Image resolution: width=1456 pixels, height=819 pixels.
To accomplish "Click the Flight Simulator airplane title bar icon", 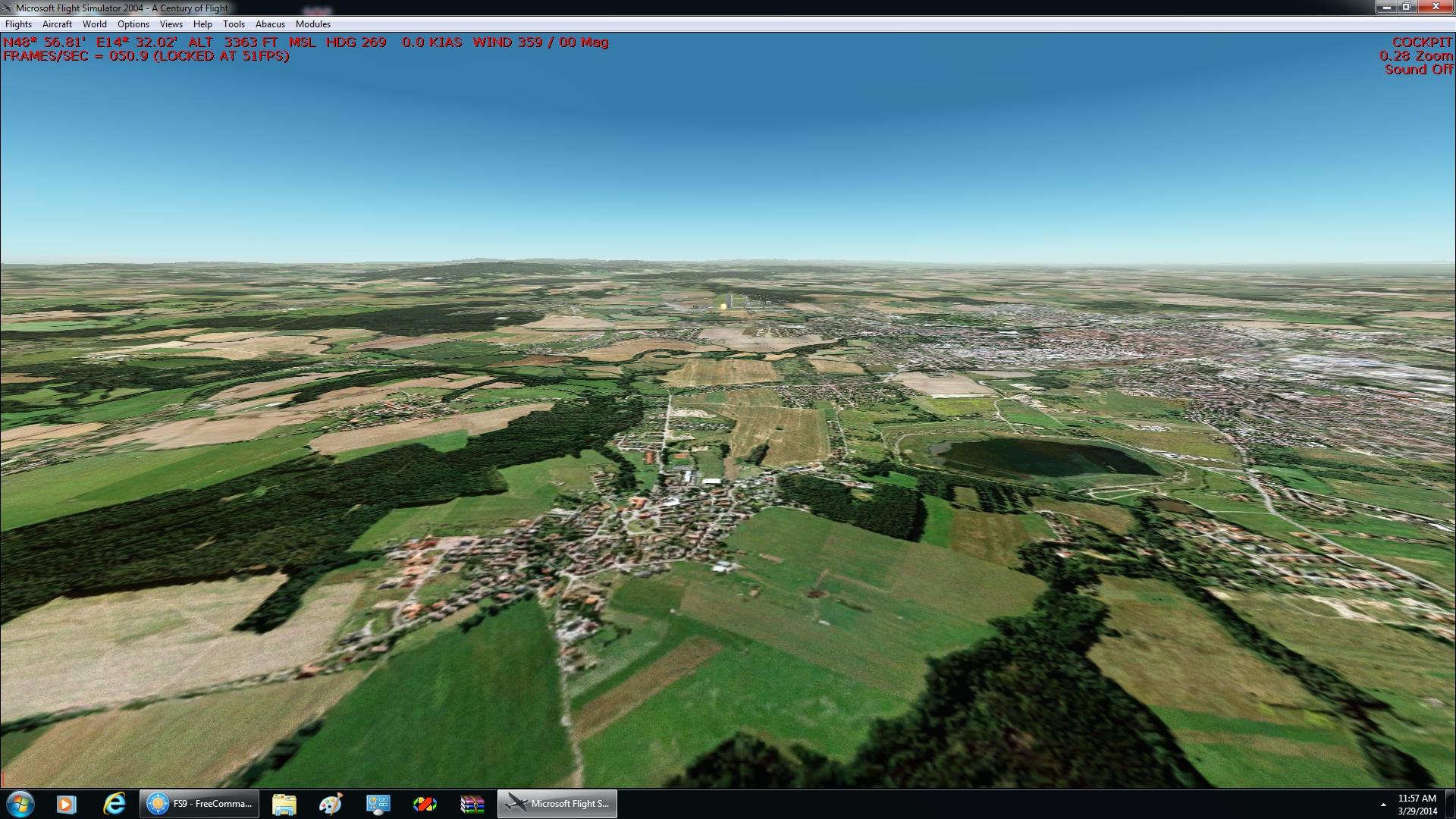I will coord(8,8).
